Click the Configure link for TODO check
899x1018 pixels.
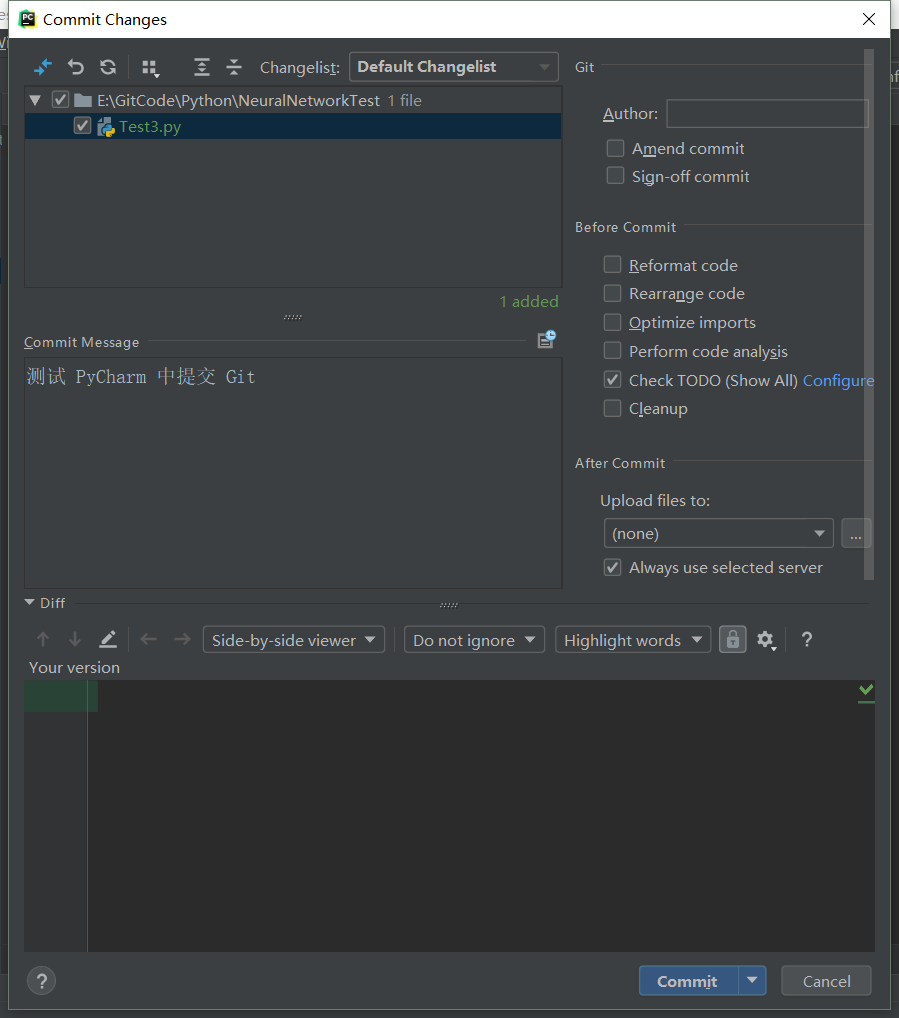(x=838, y=380)
